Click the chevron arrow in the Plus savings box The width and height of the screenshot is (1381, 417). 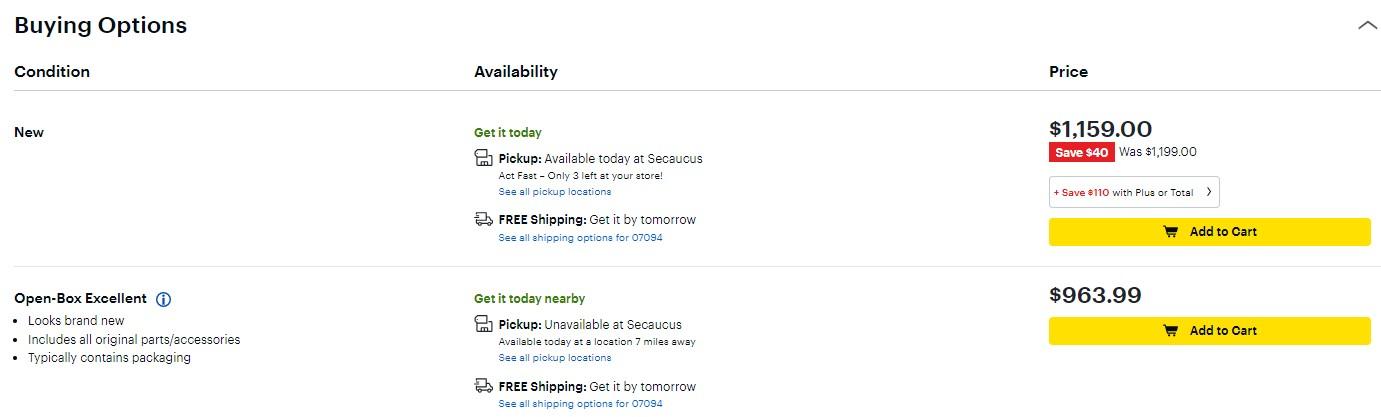(1208, 192)
